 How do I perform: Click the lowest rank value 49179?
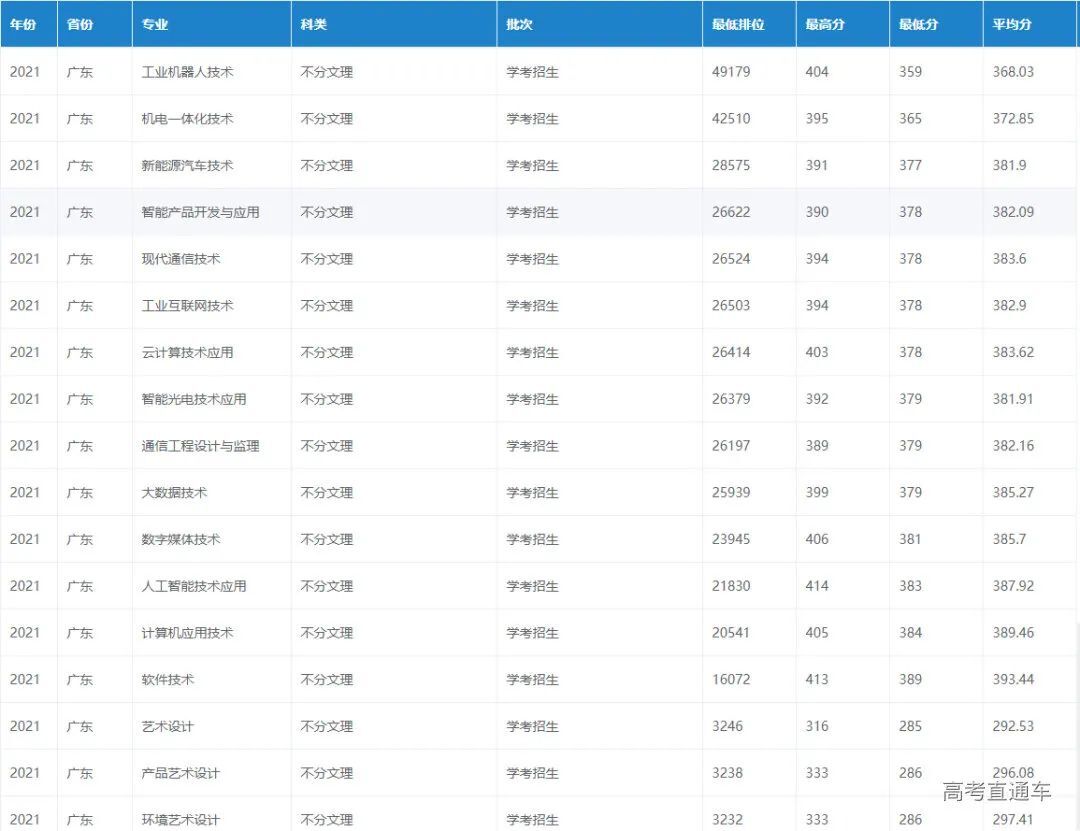(x=731, y=72)
